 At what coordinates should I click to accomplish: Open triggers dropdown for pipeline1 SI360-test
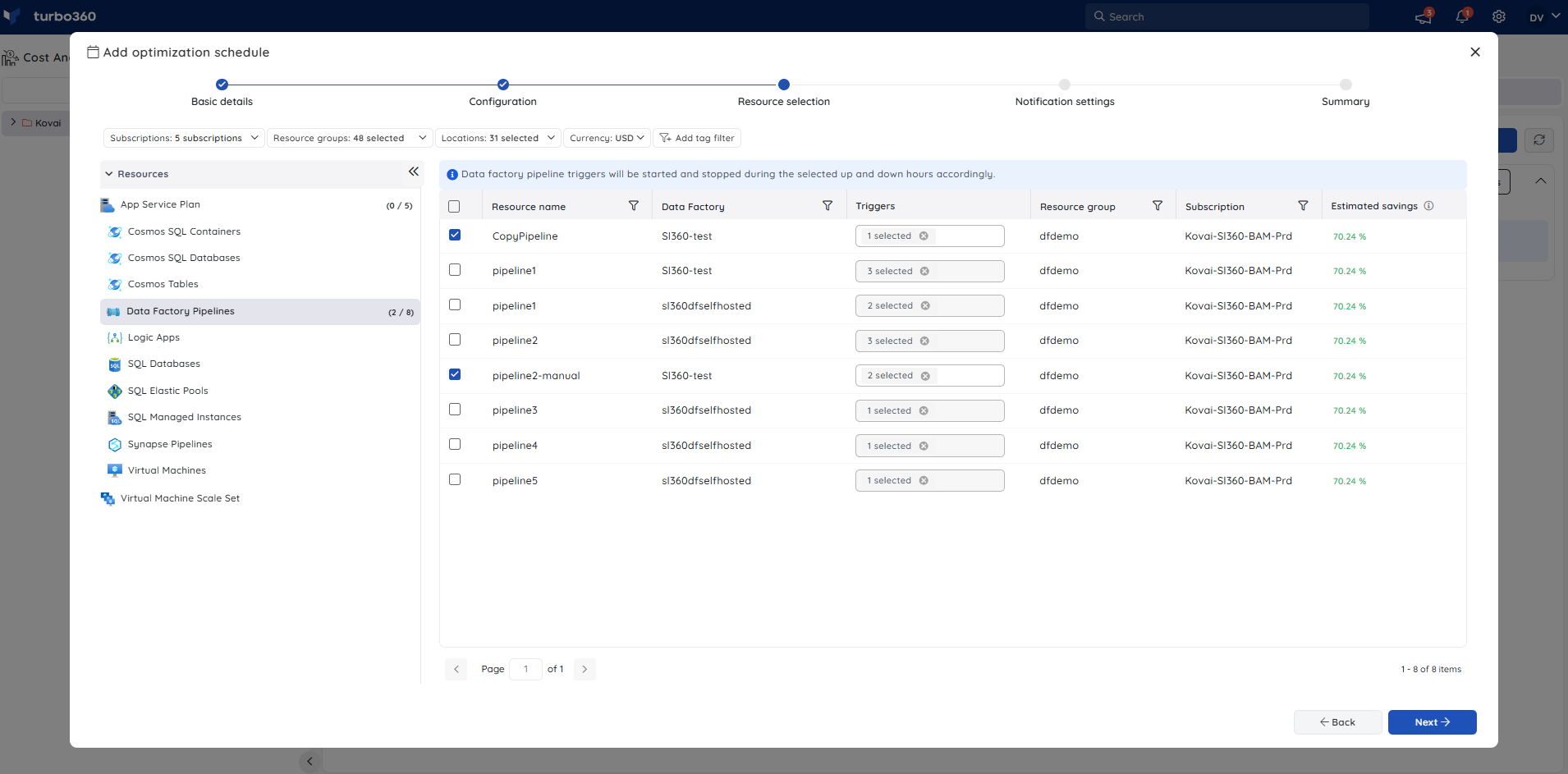pos(930,271)
